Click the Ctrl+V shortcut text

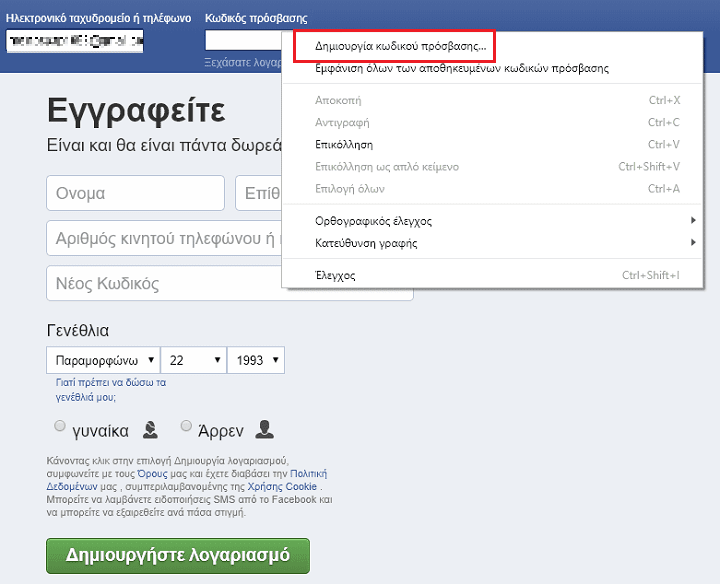[x=664, y=145]
